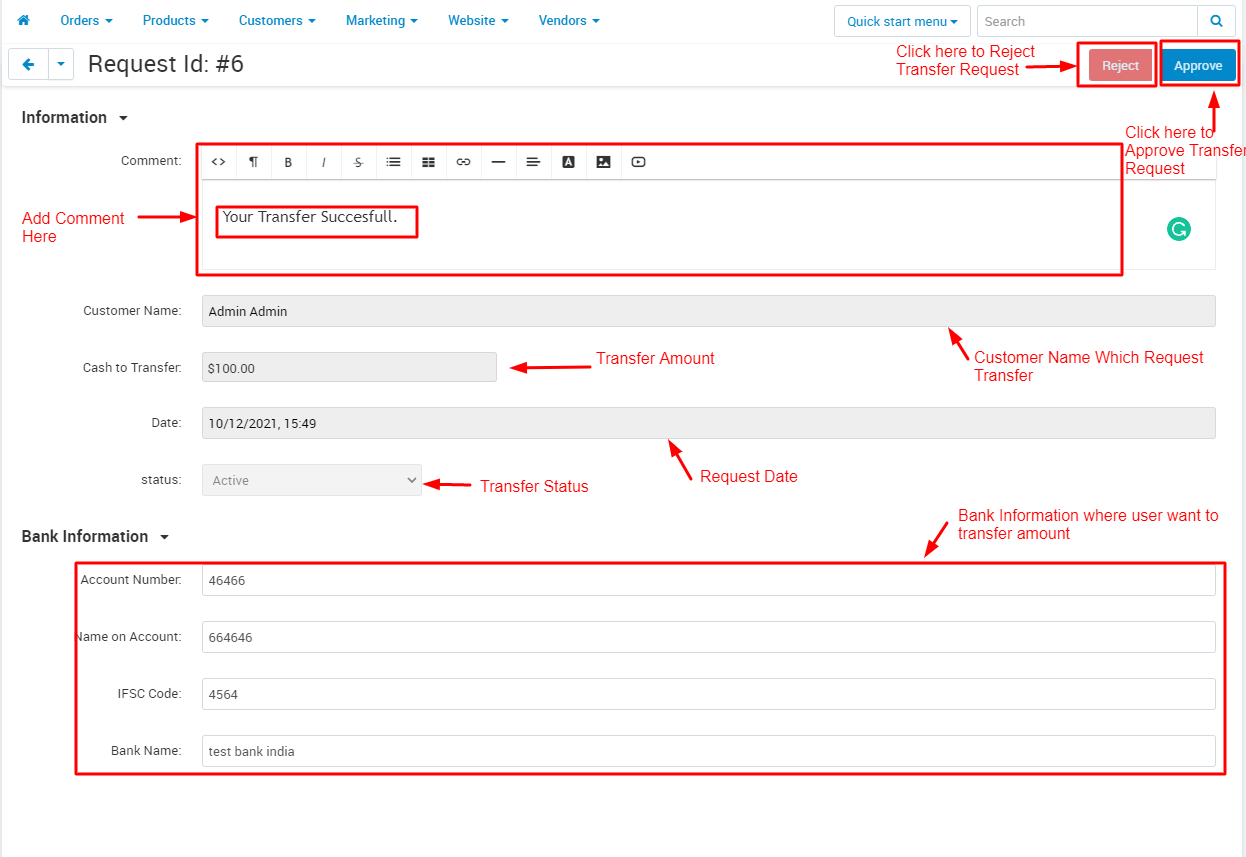Click the Account Number field

tap(709, 580)
